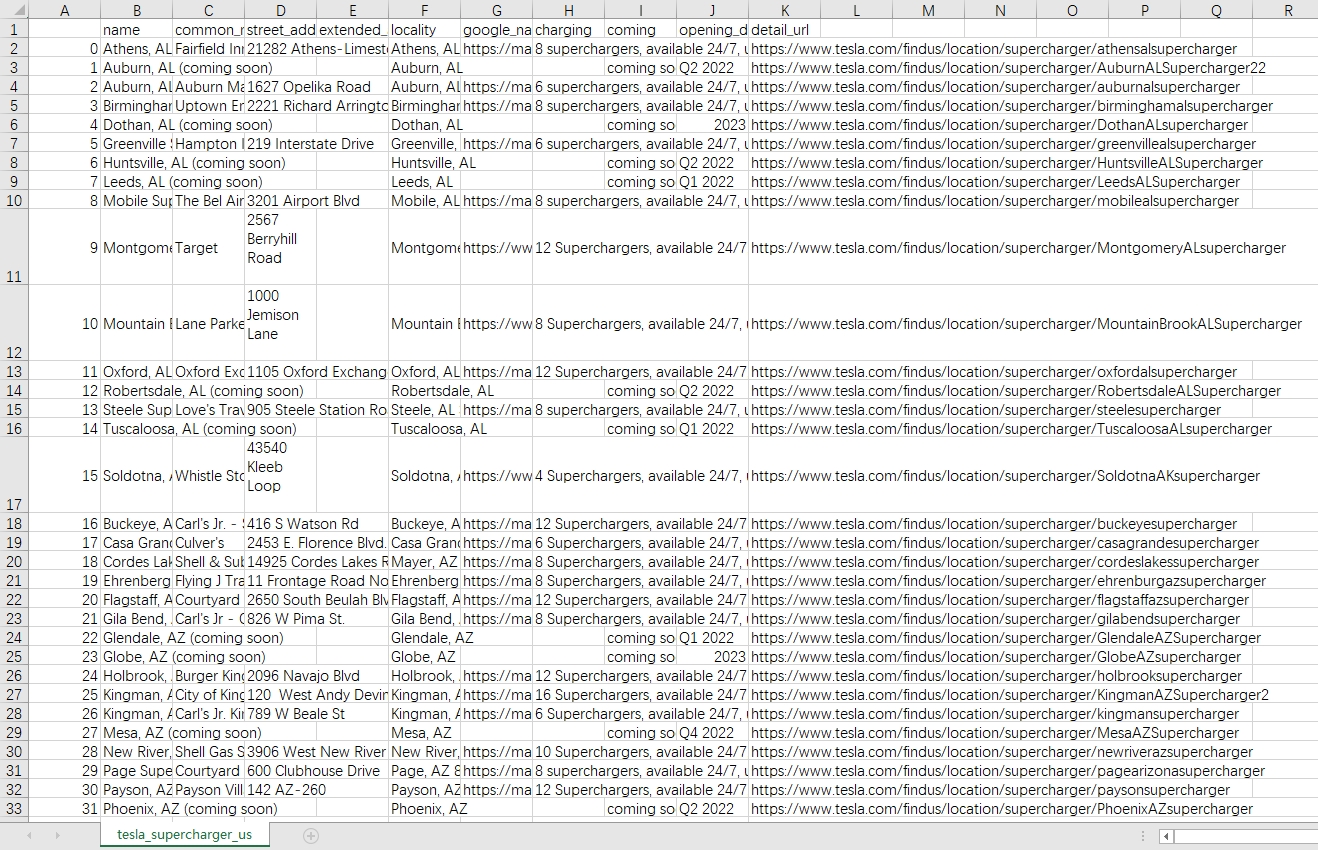Click the horizontal scrollbar left arrow
Viewport: 1318px width, 850px height.
point(1165,835)
